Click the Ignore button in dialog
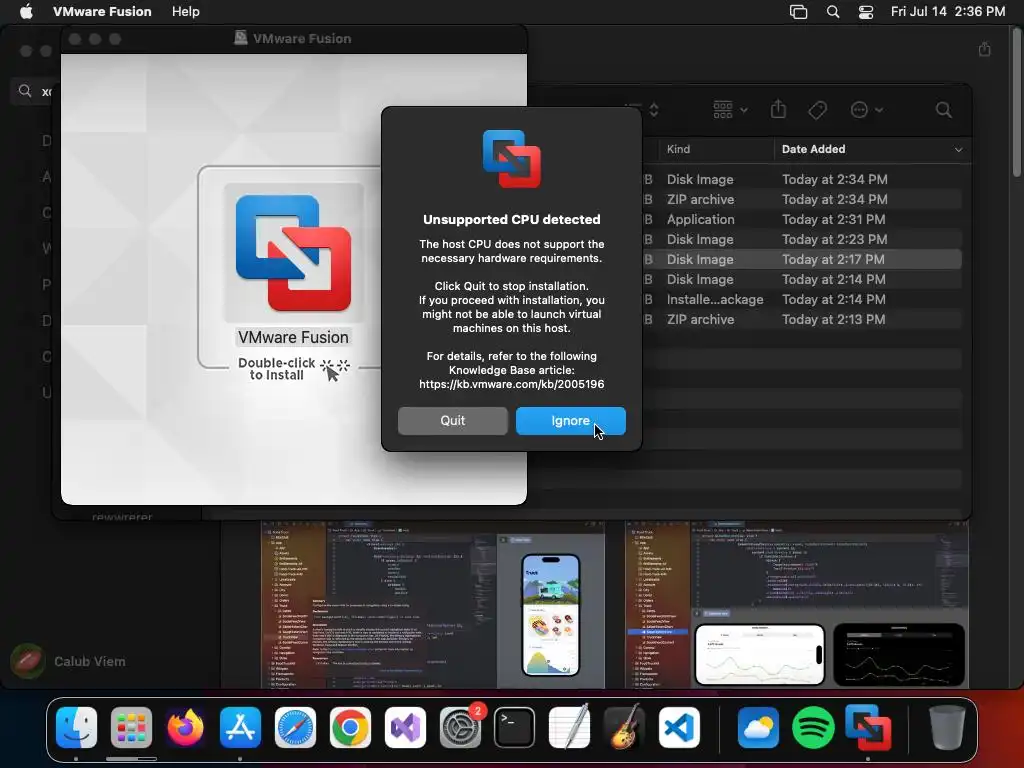Image resolution: width=1024 pixels, height=768 pixels. tap(570, 421)
